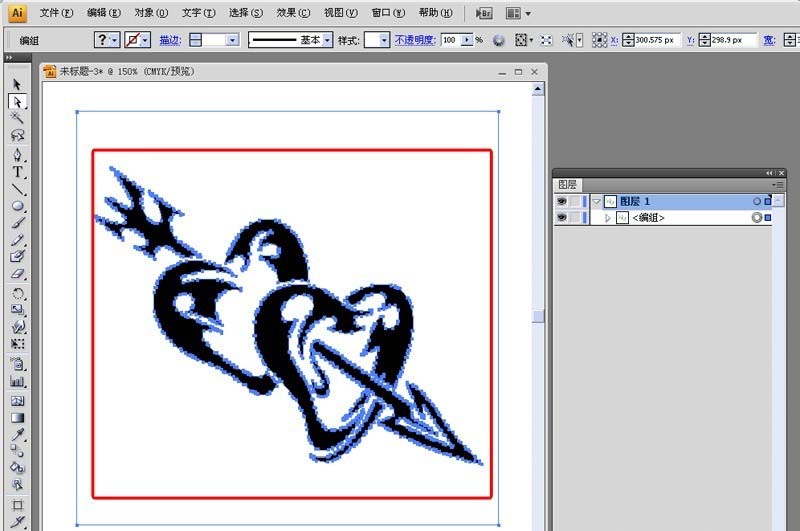Screen dimensions: 800x531
Task: Open the 对象(O) menu
Action: point(151,13)
